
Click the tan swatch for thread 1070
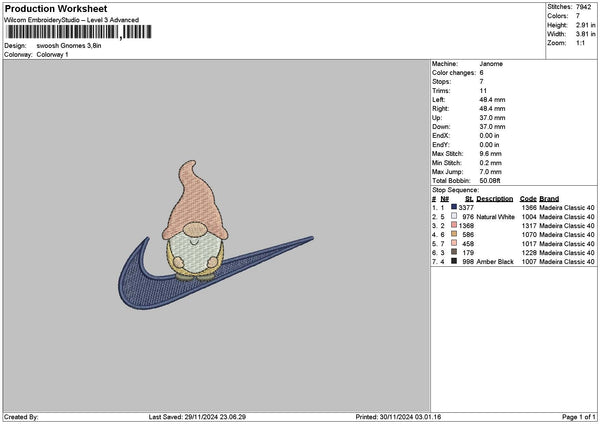click(x=454, y=234)
